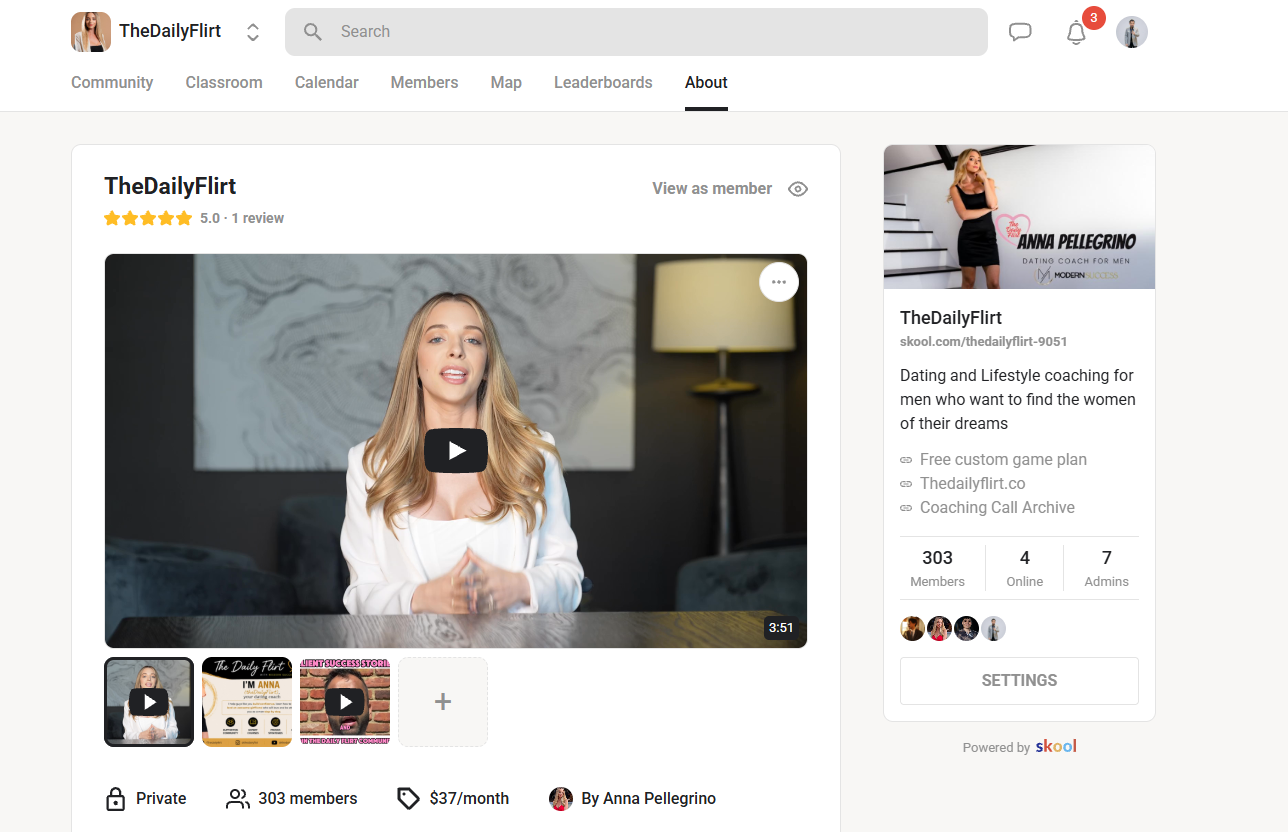Click the price tag icon
The image size is (1288, 832).
click(408, 799)
